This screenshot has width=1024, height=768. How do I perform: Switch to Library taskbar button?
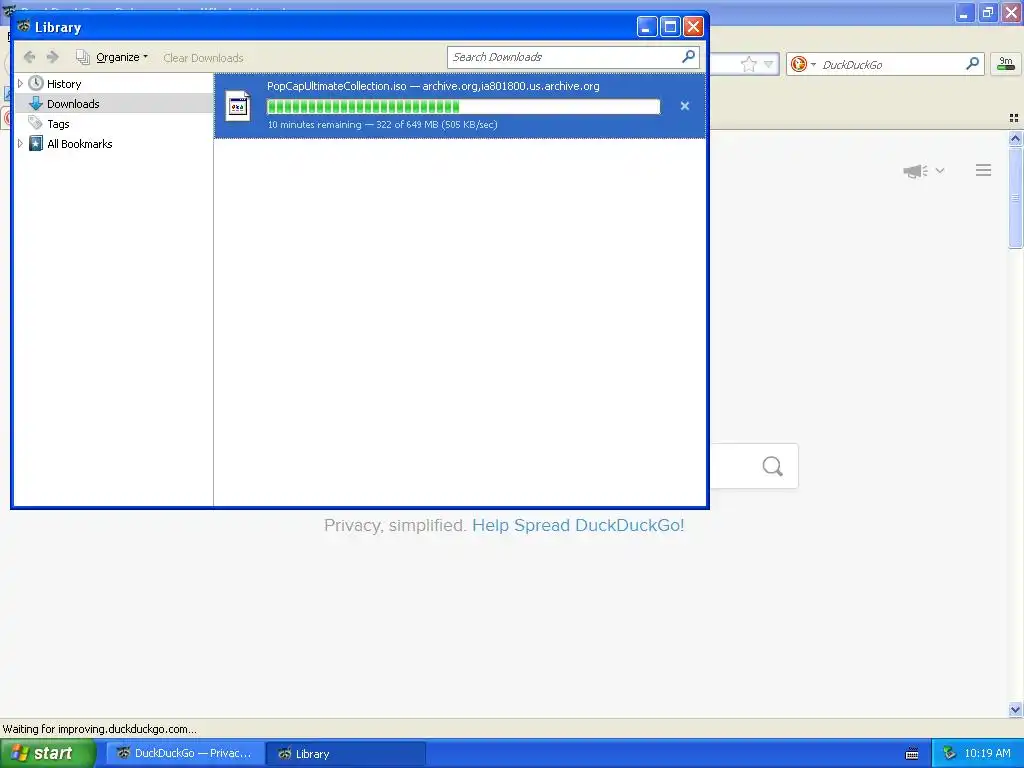(x=346, y=754)
